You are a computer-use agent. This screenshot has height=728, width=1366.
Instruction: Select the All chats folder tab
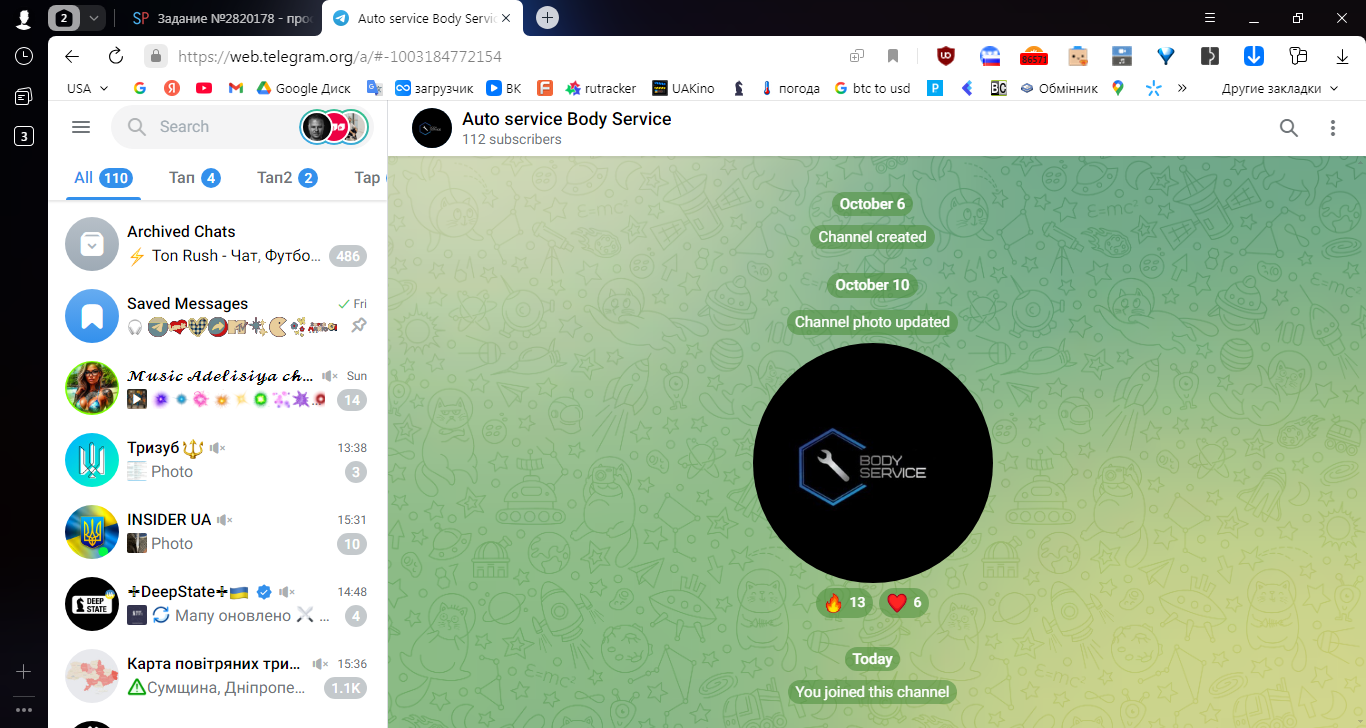[x=103, y=178]
